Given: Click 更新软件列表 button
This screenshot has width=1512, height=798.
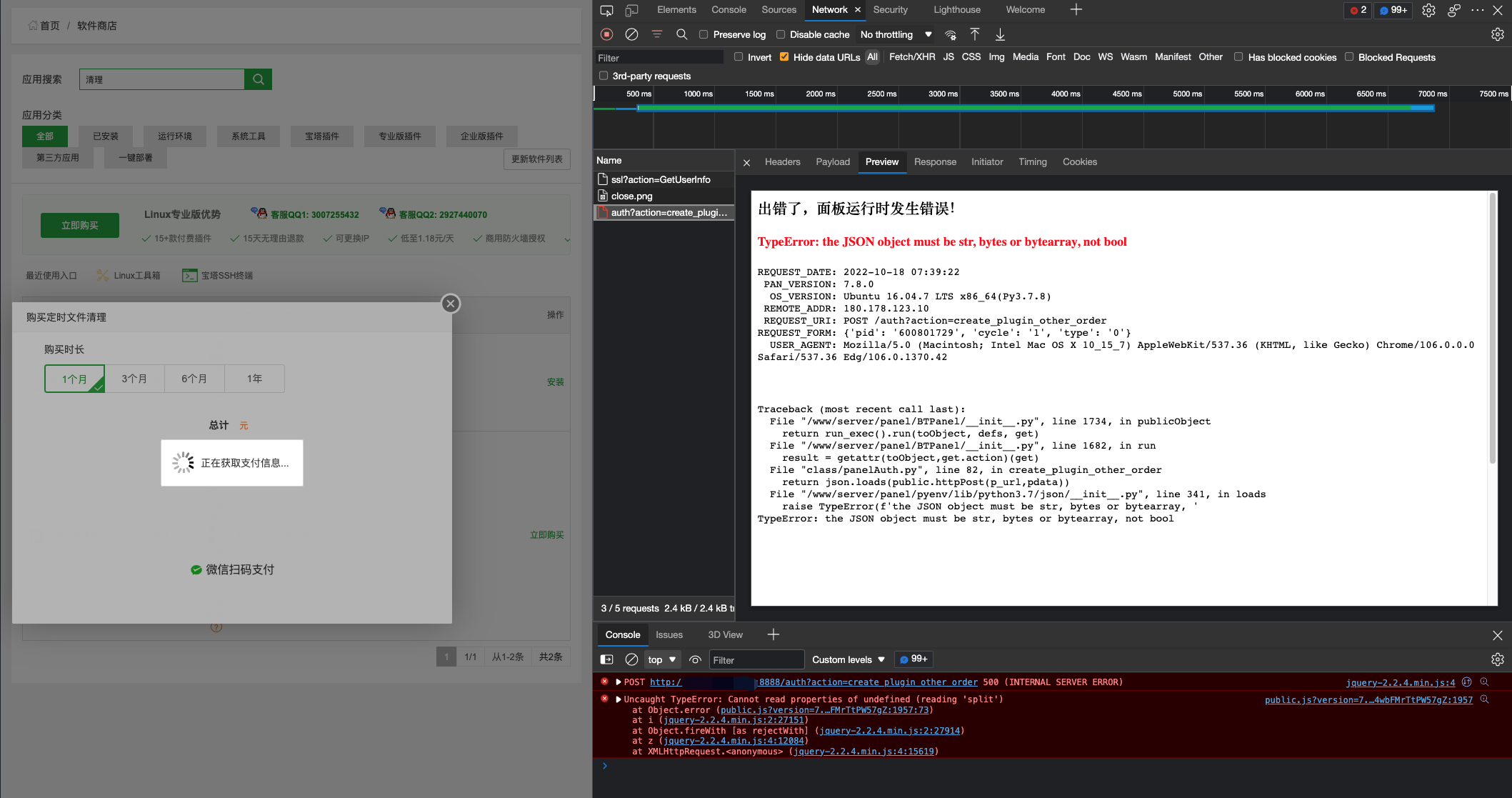Looking at the screenshot, I should point(536,159).
